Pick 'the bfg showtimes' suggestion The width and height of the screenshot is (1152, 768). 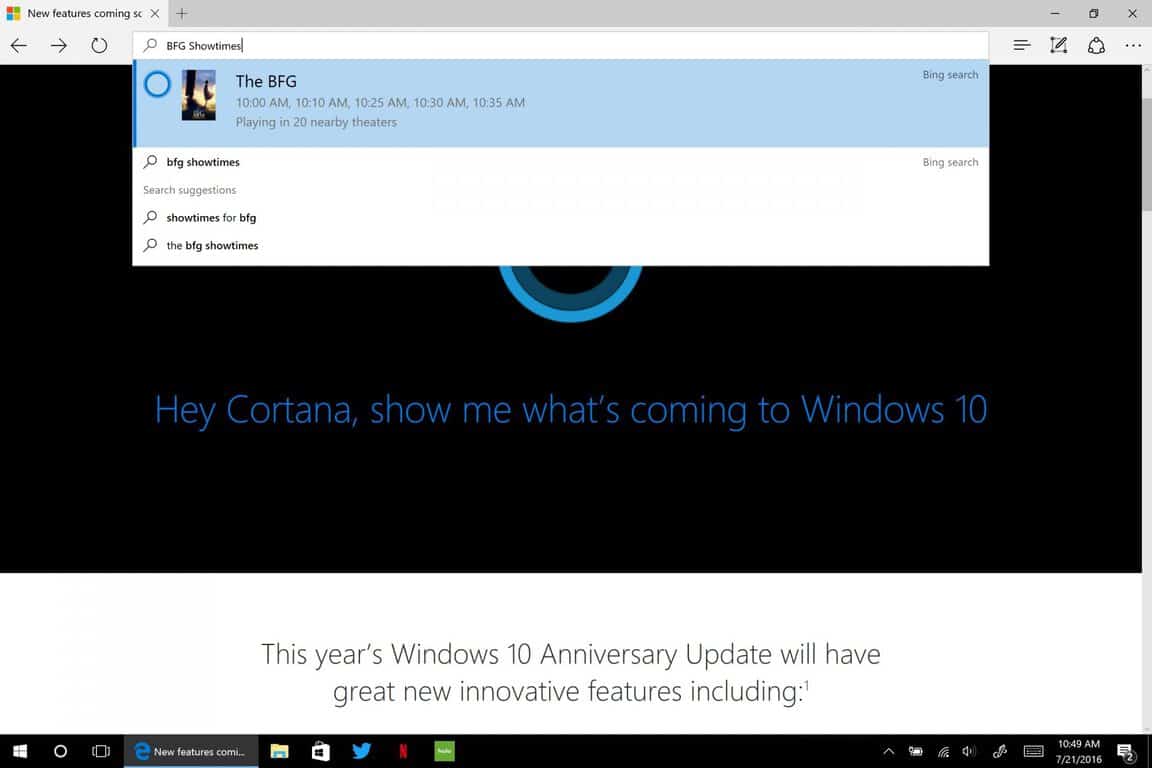click(561, 245)
